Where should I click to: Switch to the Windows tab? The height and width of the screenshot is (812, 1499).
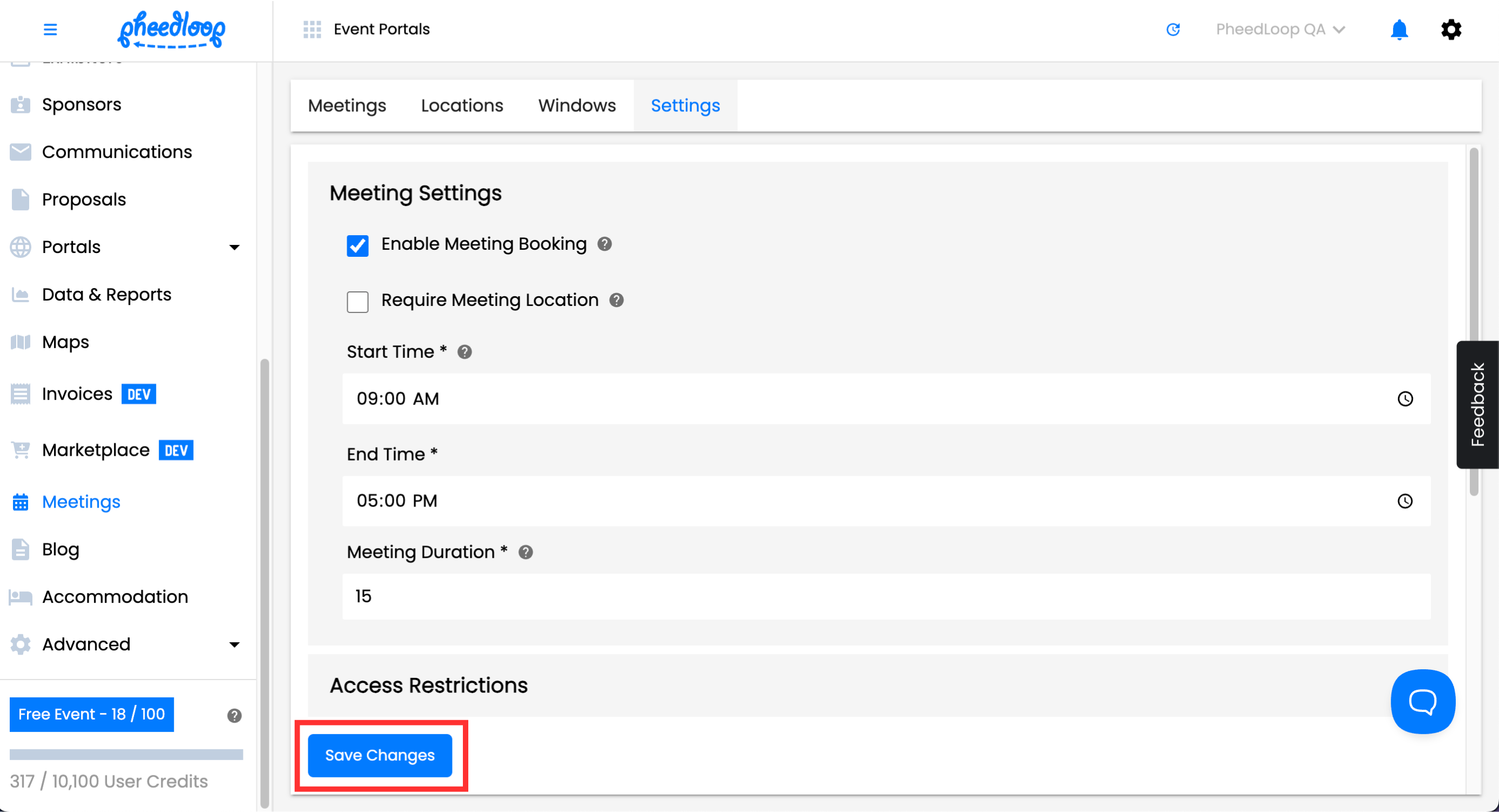click(576, 106)
